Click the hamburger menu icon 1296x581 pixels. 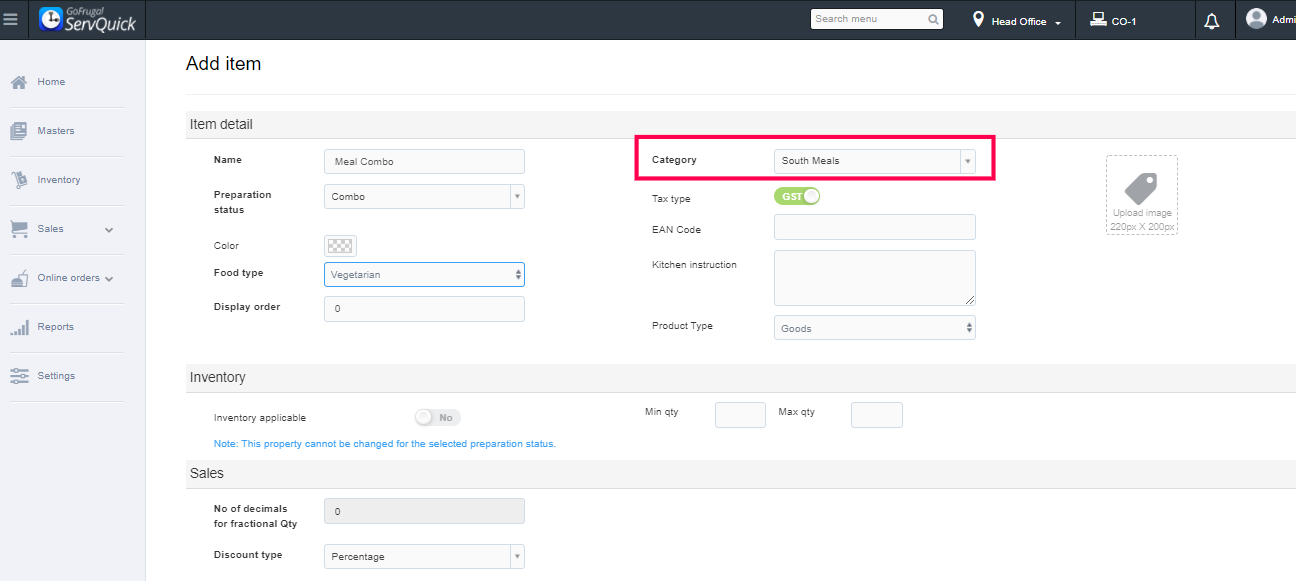[x=11, y=20]
